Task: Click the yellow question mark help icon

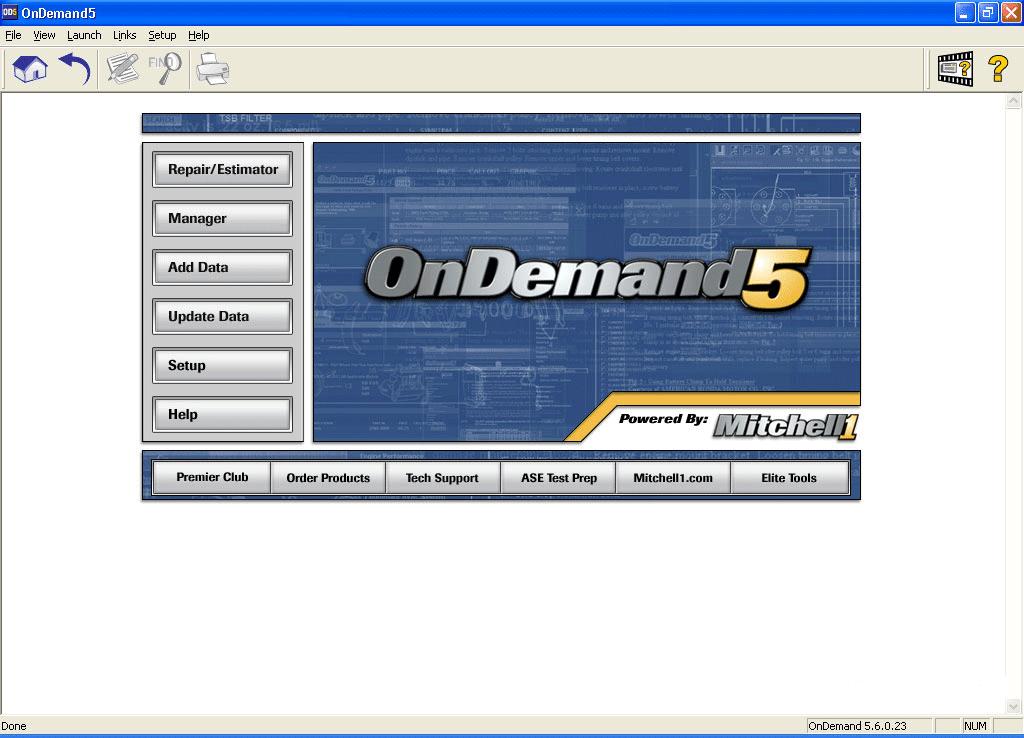Action: 998,69
